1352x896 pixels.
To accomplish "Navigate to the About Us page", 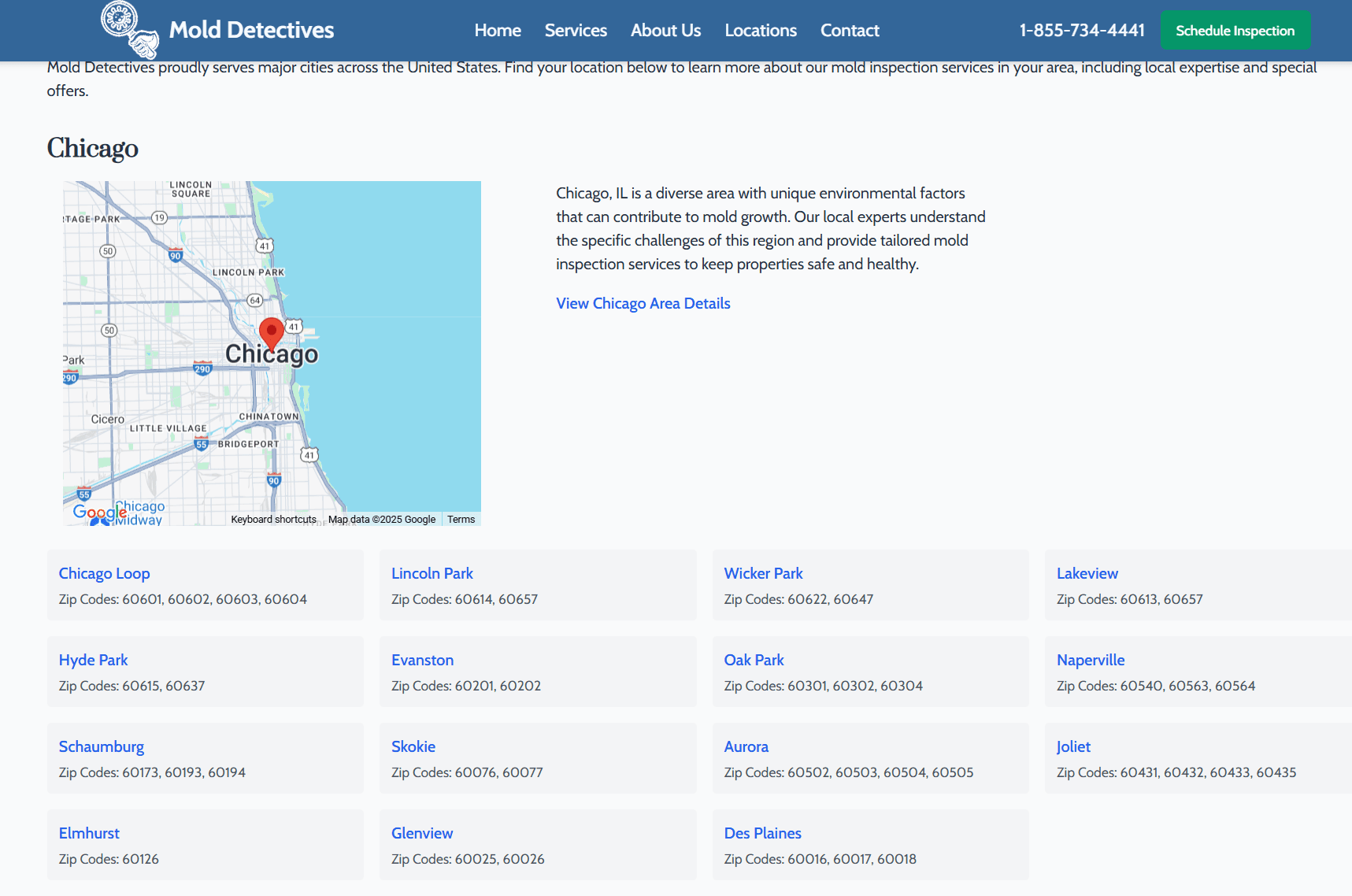I will (x=665, y=30).
